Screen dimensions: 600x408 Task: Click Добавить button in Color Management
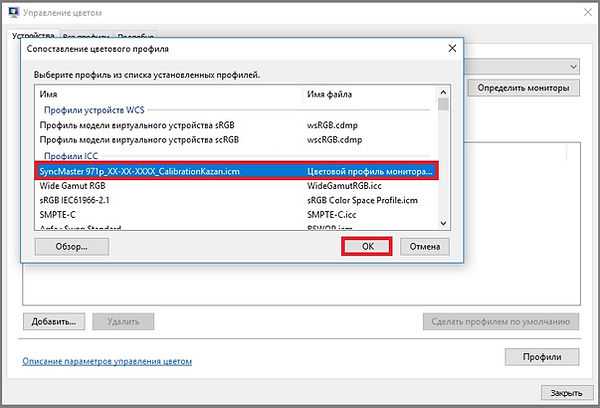point(54,322)
